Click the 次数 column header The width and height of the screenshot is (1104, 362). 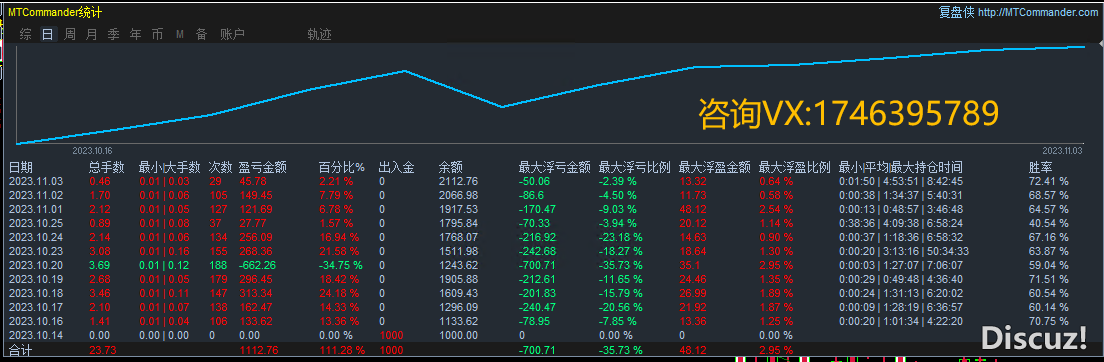(220, 168)
